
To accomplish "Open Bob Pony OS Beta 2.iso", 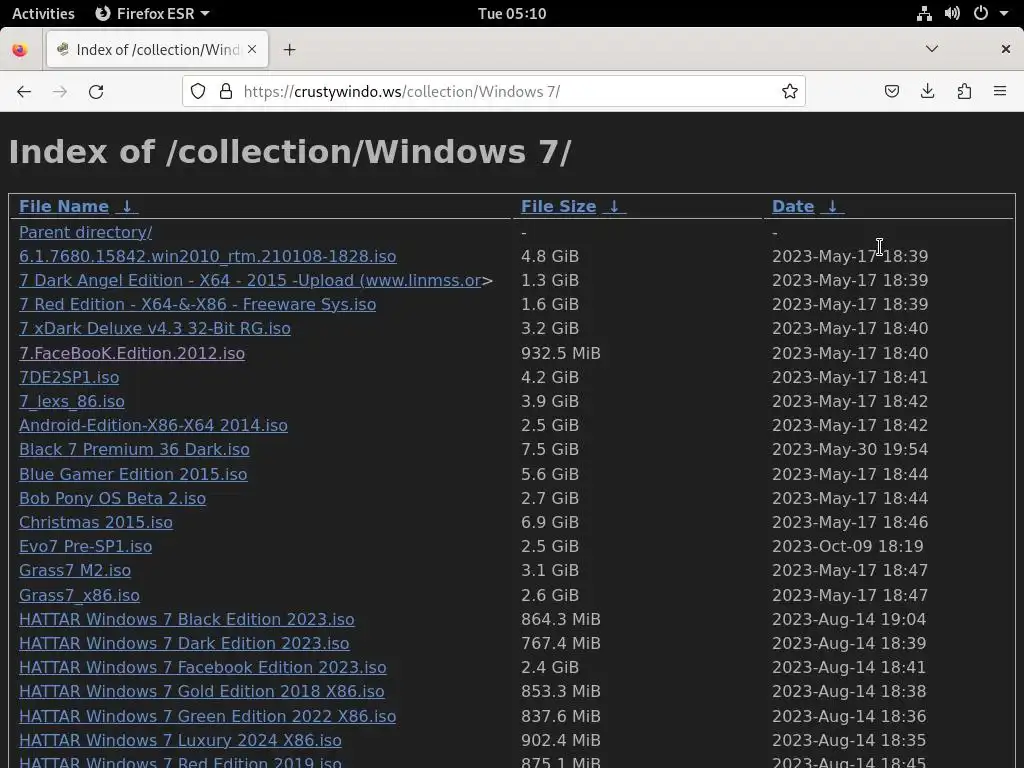I will pos(112,498).
